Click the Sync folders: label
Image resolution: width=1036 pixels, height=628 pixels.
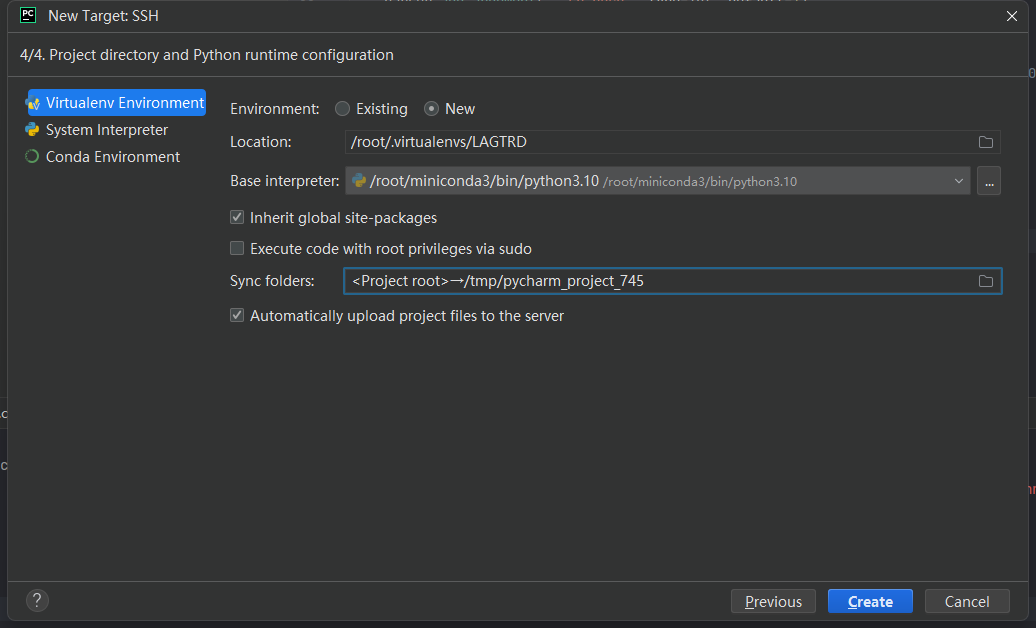(x=272, y=281)
